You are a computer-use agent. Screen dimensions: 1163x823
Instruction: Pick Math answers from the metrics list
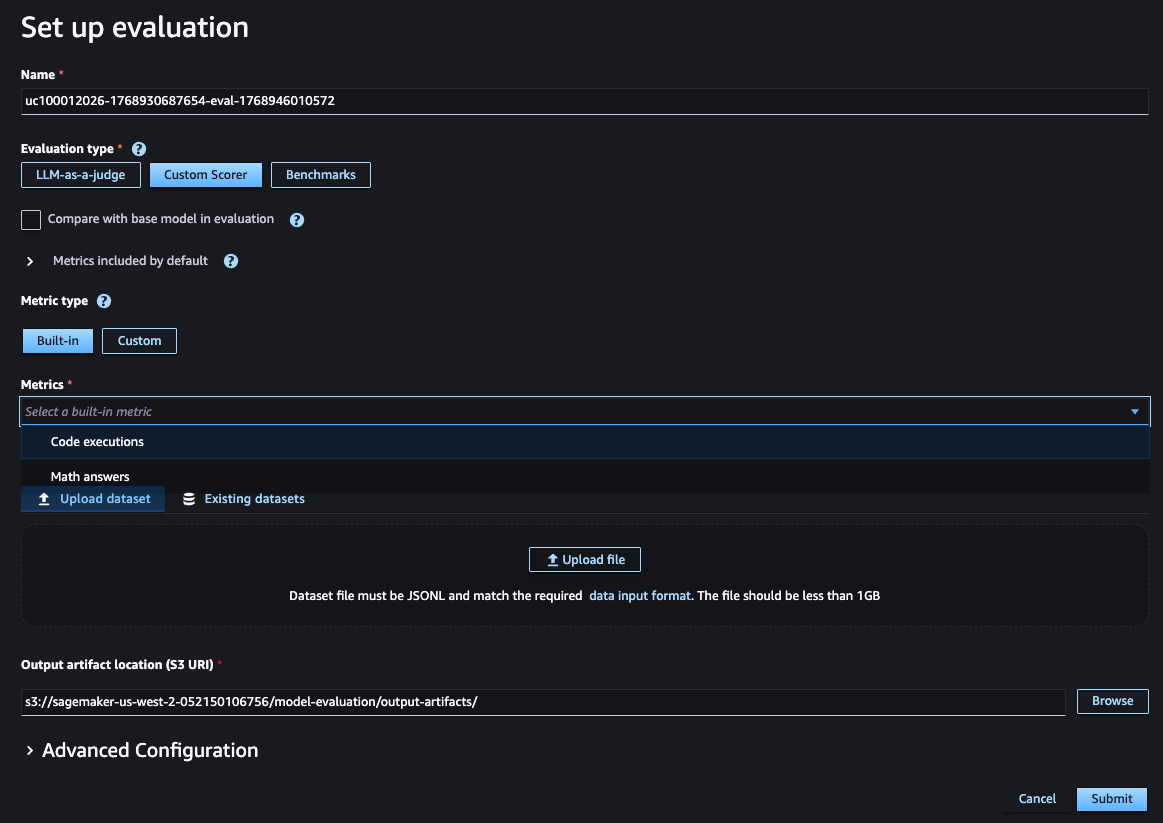(585, 476)
